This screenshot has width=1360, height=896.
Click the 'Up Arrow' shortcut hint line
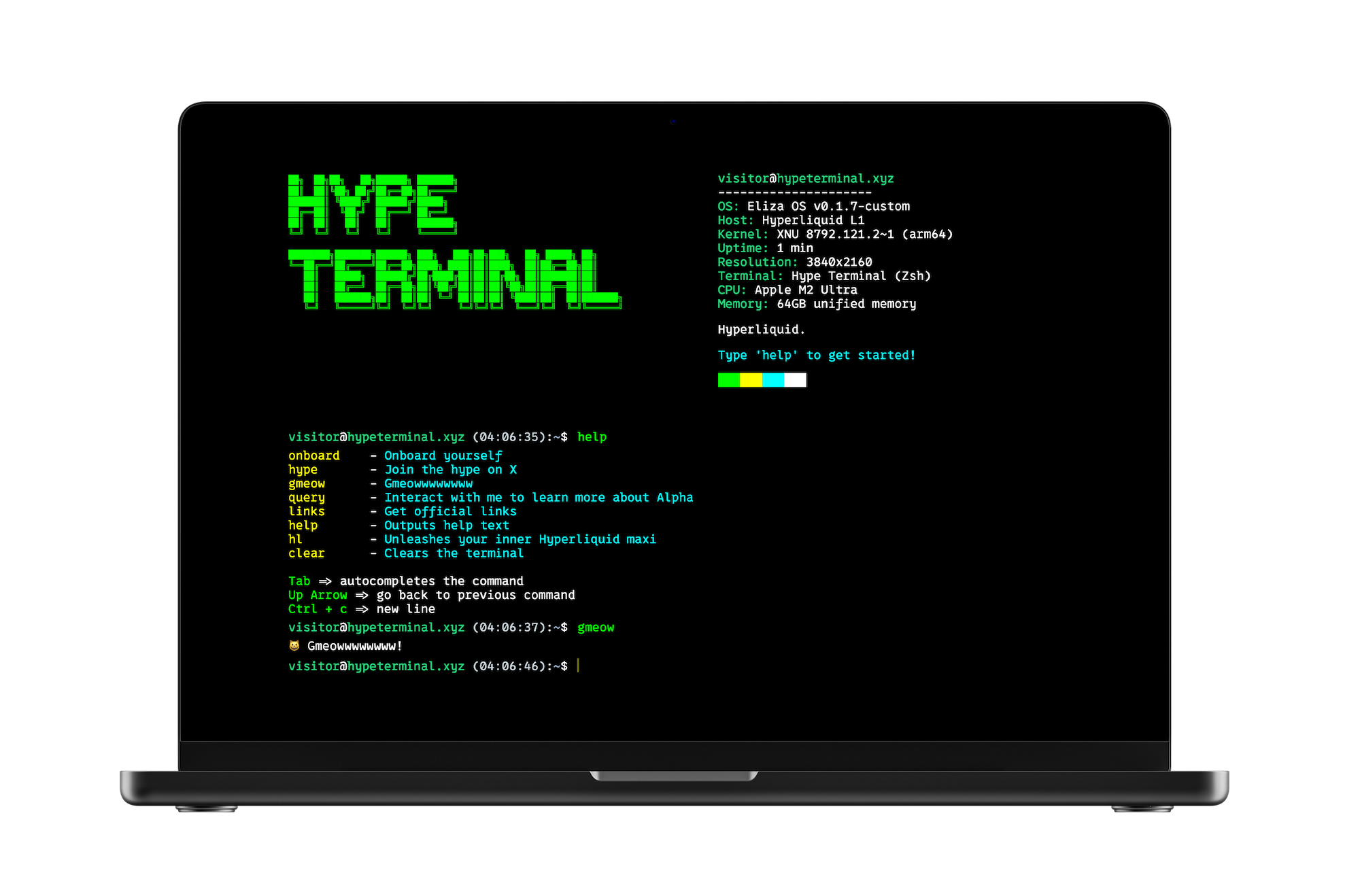[432, 595]
